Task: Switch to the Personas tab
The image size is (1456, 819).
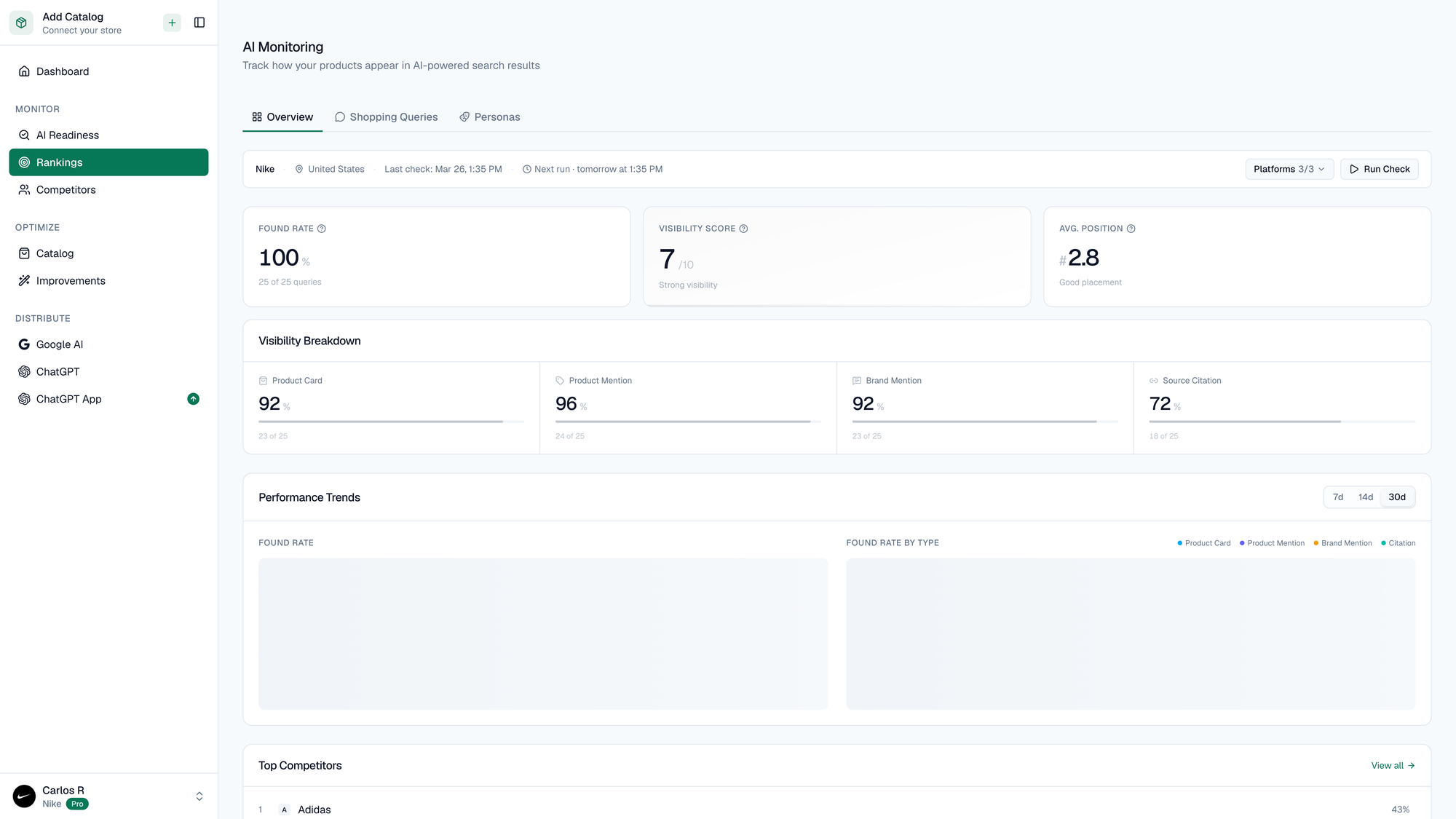Action: (490, 117)
